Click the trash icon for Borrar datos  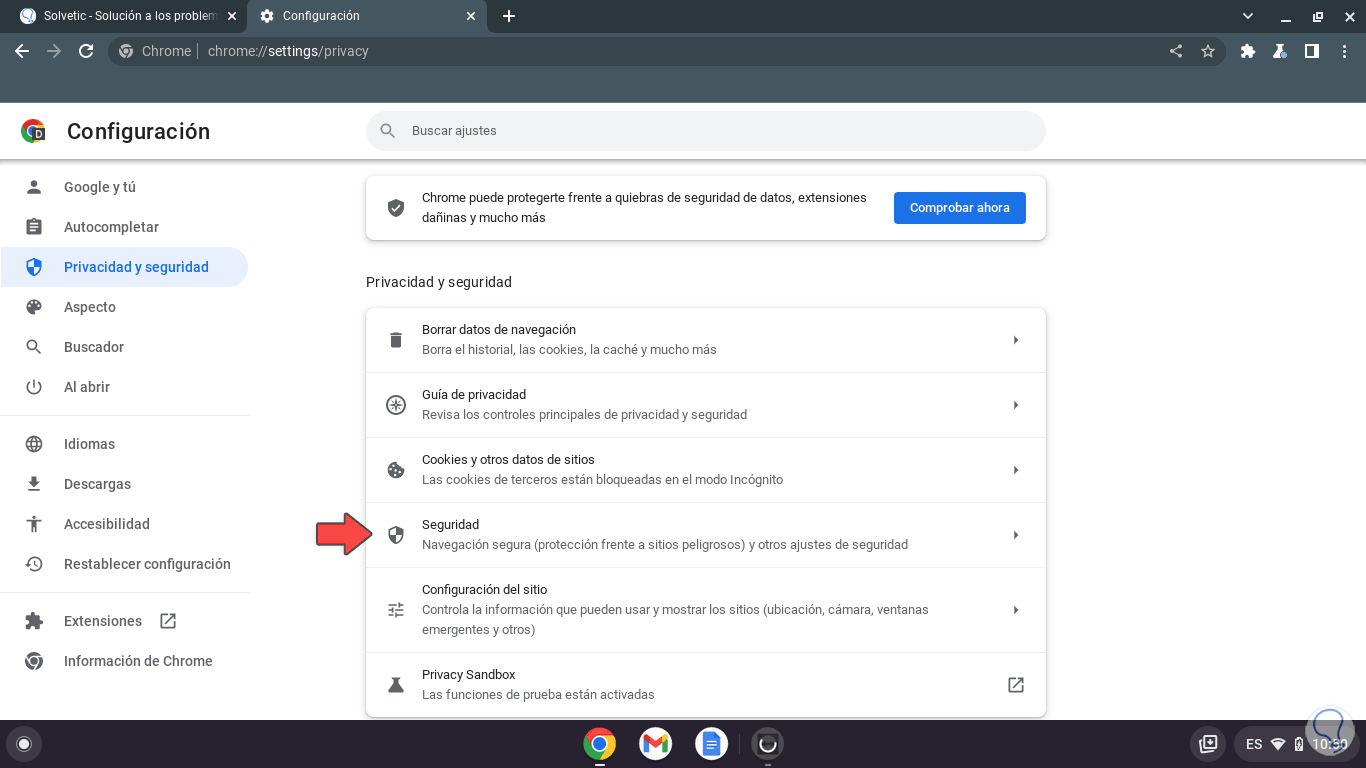click(x=396, y=340)
